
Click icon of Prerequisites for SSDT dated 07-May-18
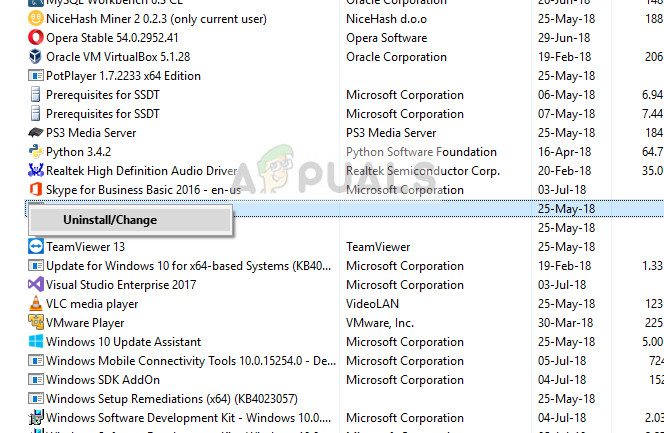pyautogui.click(x=36, y=114)
